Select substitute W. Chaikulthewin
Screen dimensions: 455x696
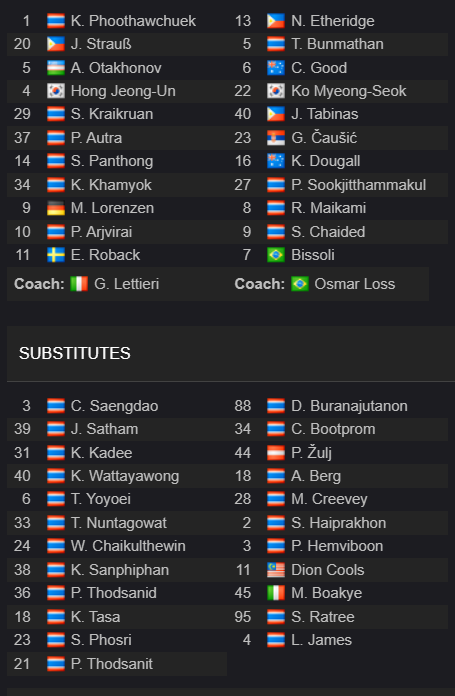coord(128,546)
